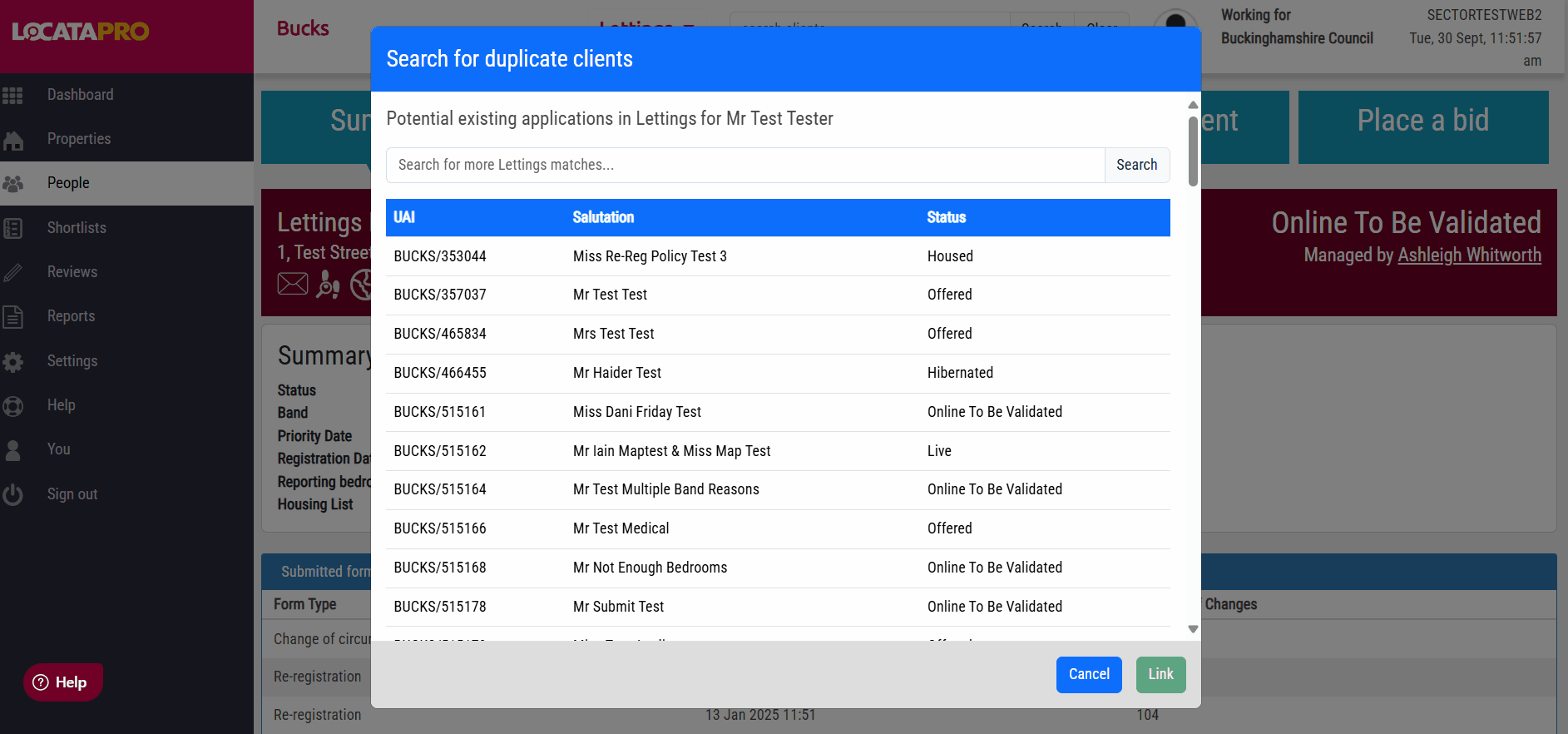Click Search button beside Lettings matches field
The height and width of the screenshot is (734, 1568).
click(x=1136, y=165)
